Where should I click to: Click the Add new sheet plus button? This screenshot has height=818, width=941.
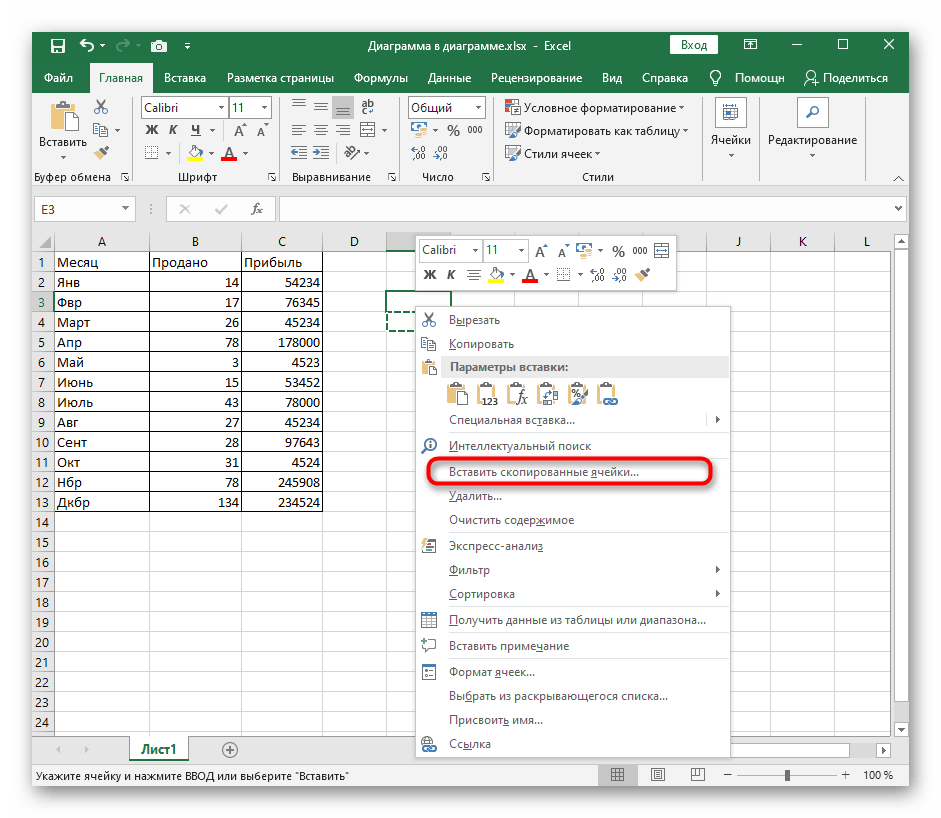coord(230,749)
